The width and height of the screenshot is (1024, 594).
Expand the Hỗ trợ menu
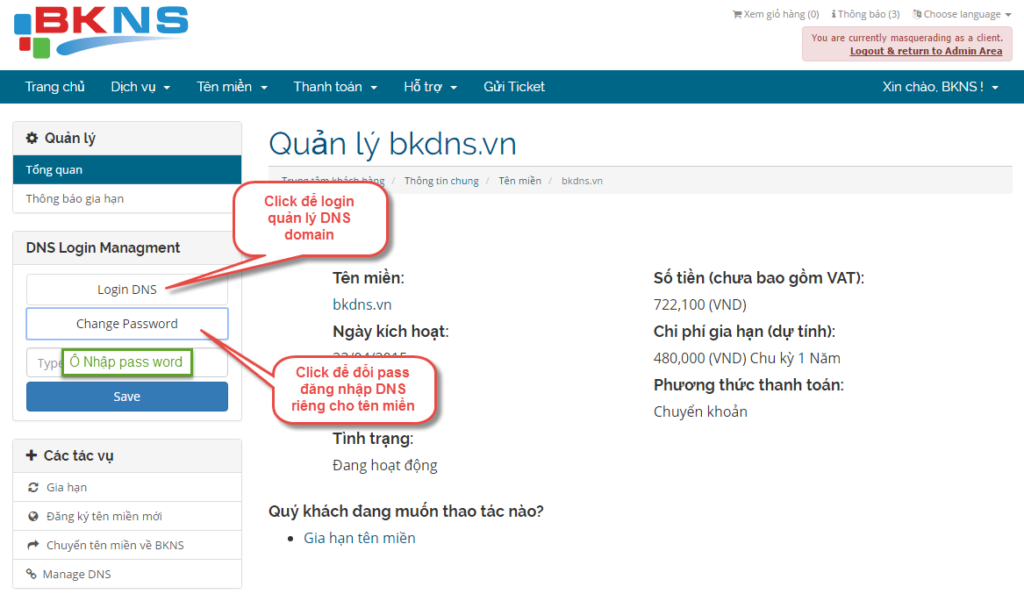pos(430,87)
